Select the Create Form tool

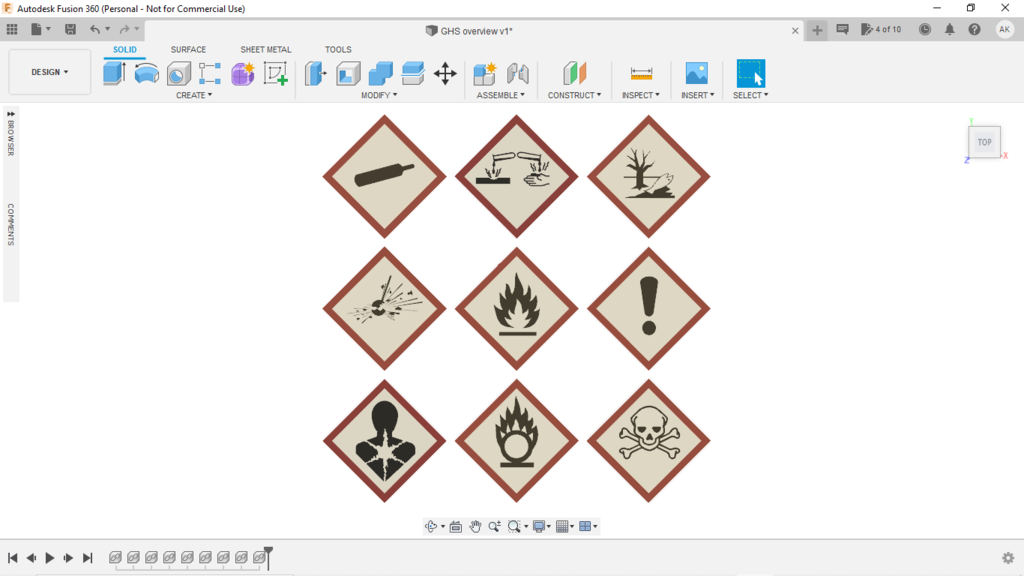point(242,74)
